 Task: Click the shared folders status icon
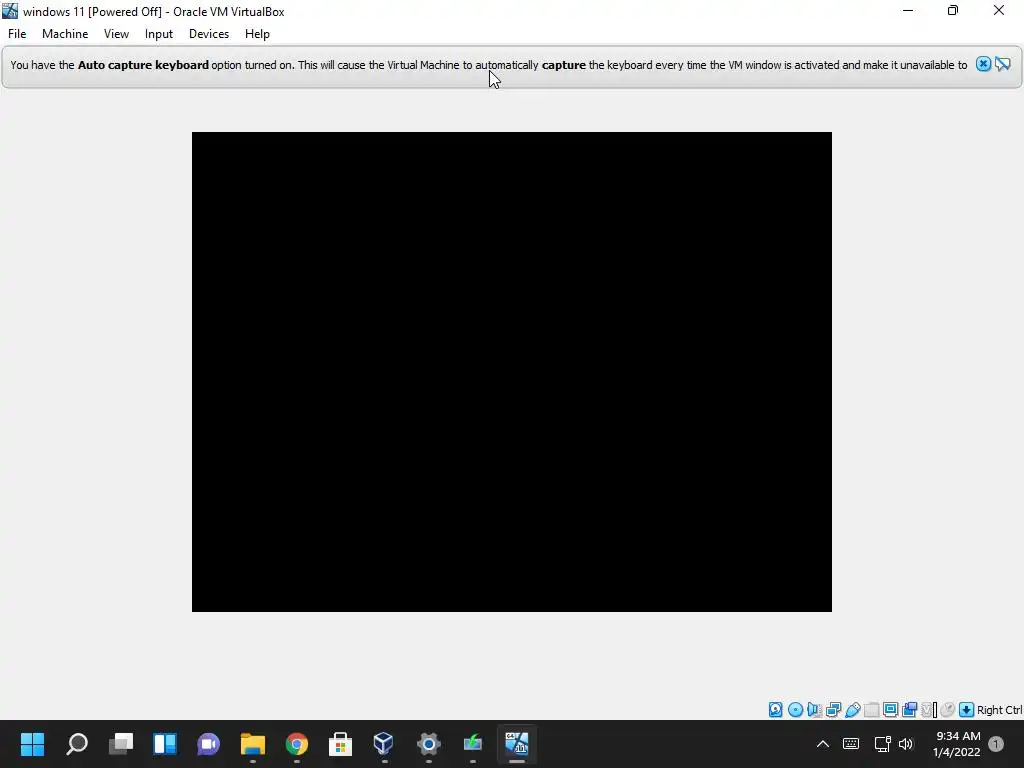pyautogui.click(x=872, y=710)
